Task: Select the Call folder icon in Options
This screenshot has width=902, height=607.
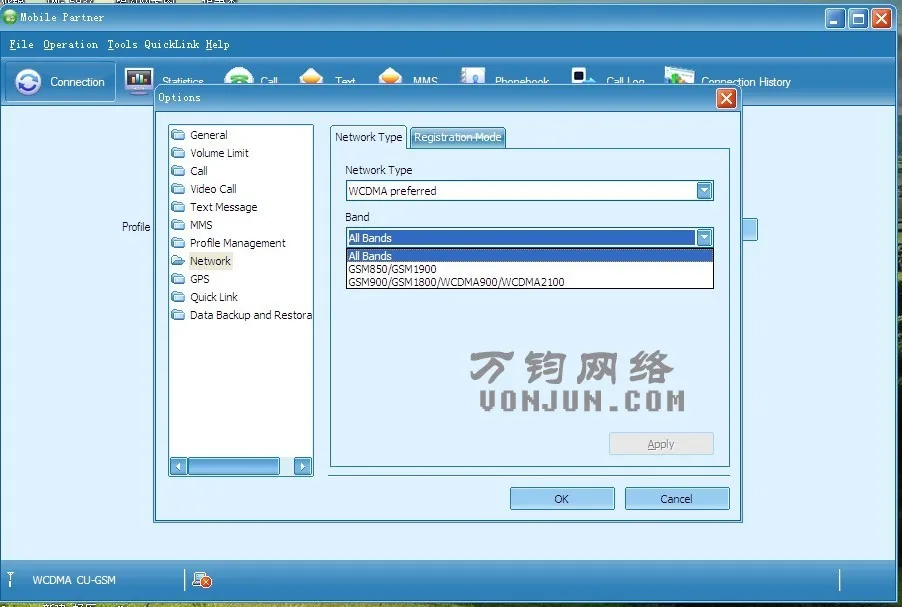Action: coord(178,171)
